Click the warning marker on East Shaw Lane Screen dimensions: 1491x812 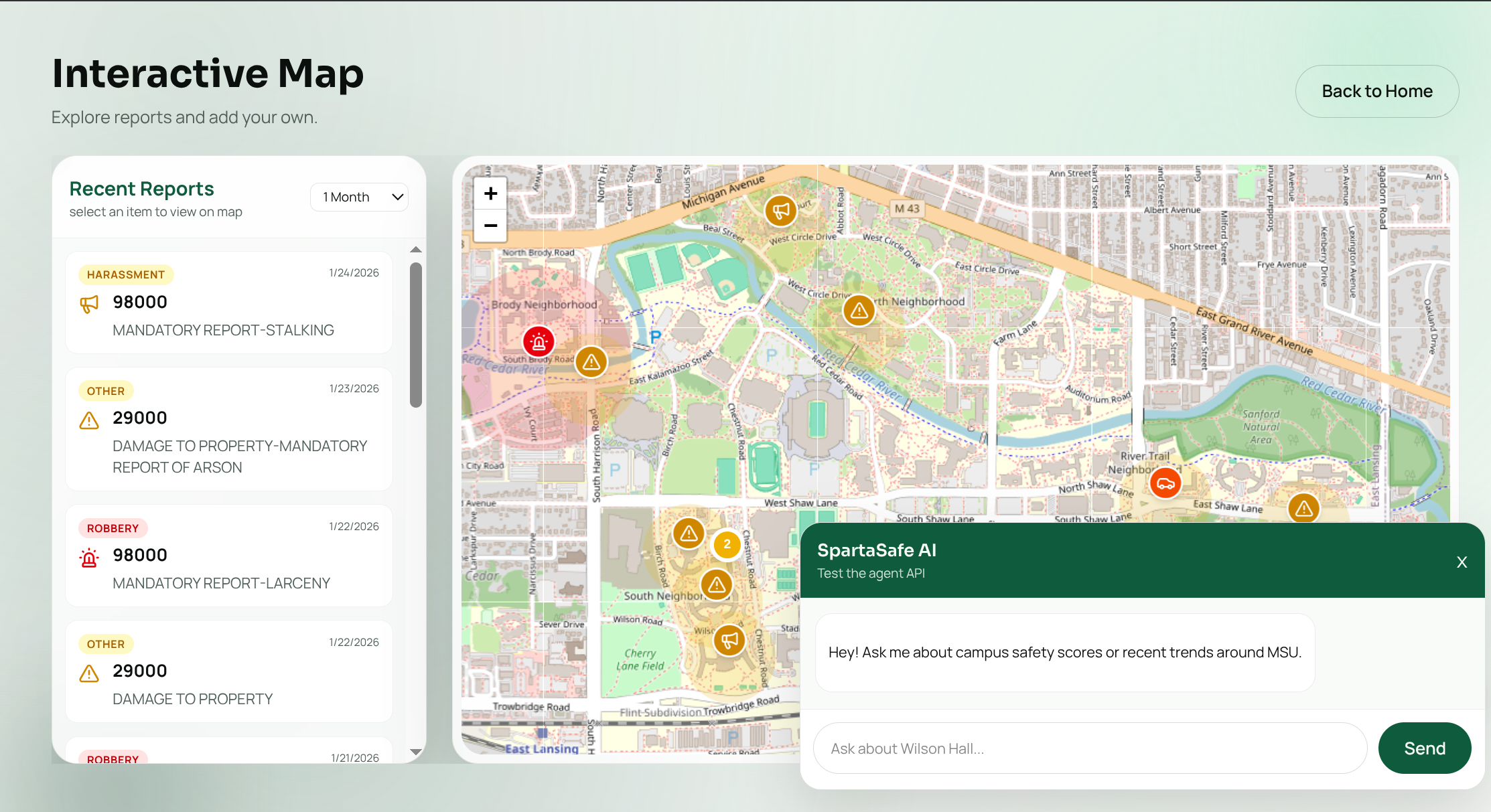pyautogui.click(x=1303, y=509)
